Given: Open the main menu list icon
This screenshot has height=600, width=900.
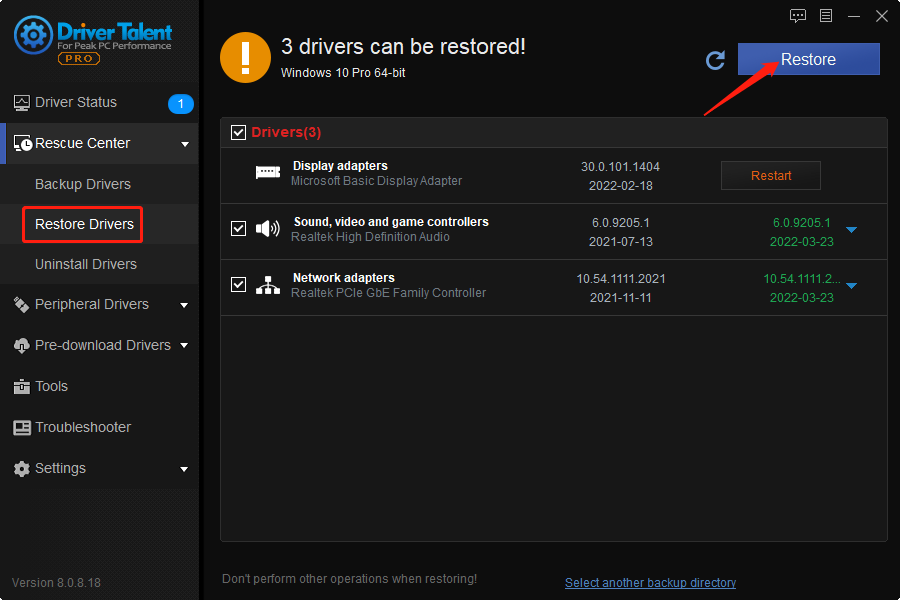Looking at the screenshot, I should coord(826,16).
